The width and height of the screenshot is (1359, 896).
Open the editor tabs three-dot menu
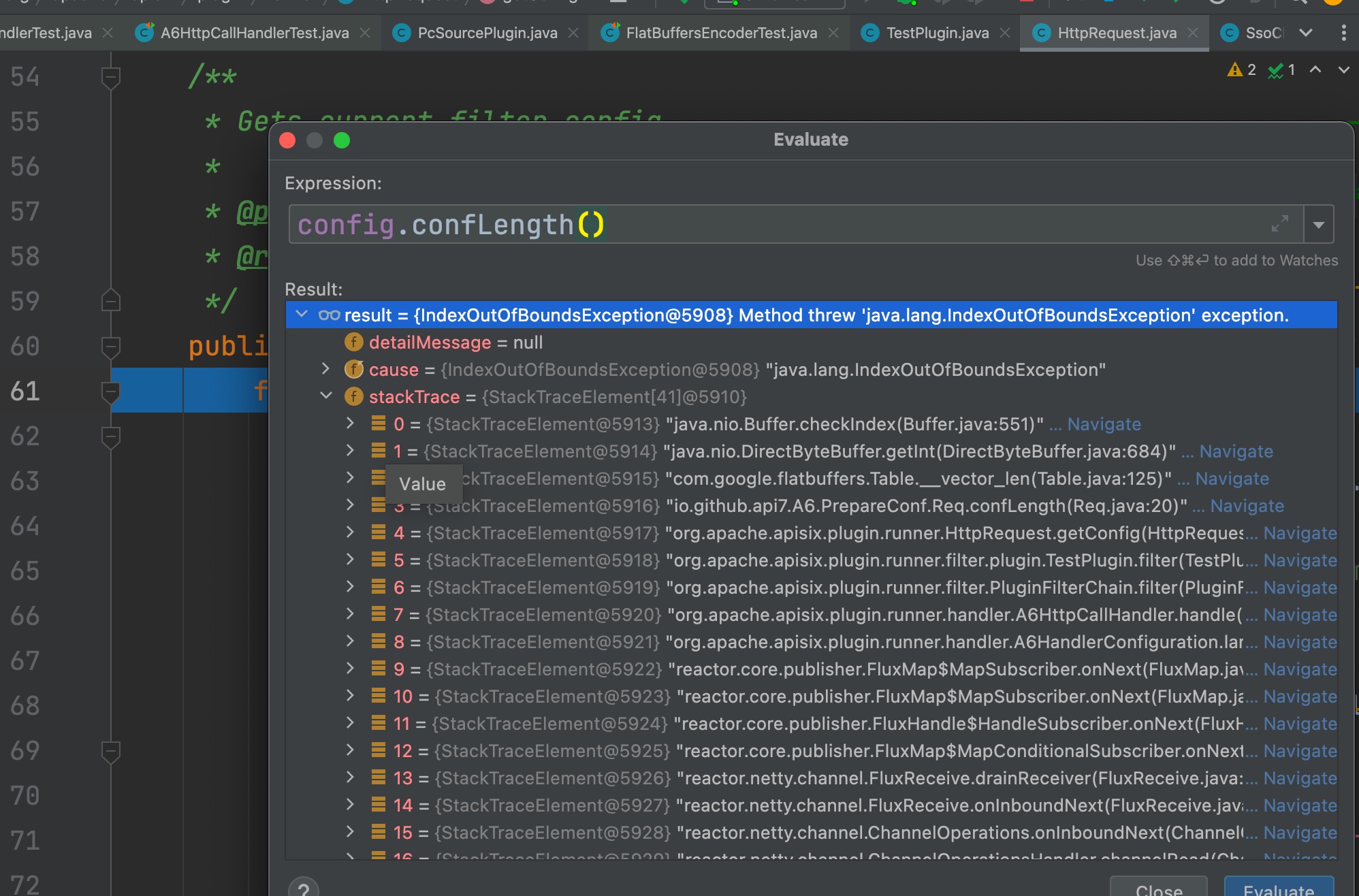tap(1343, 33)
